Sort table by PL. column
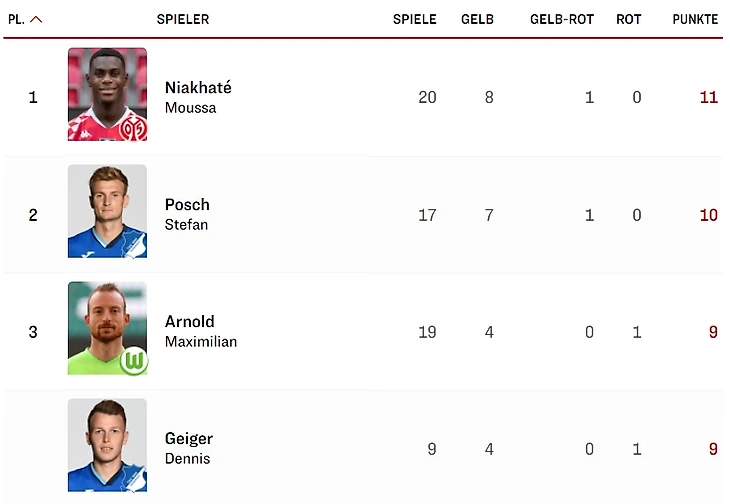Image resolution: width=730 pixels, height=504 pixels. (x=16, y=19)
